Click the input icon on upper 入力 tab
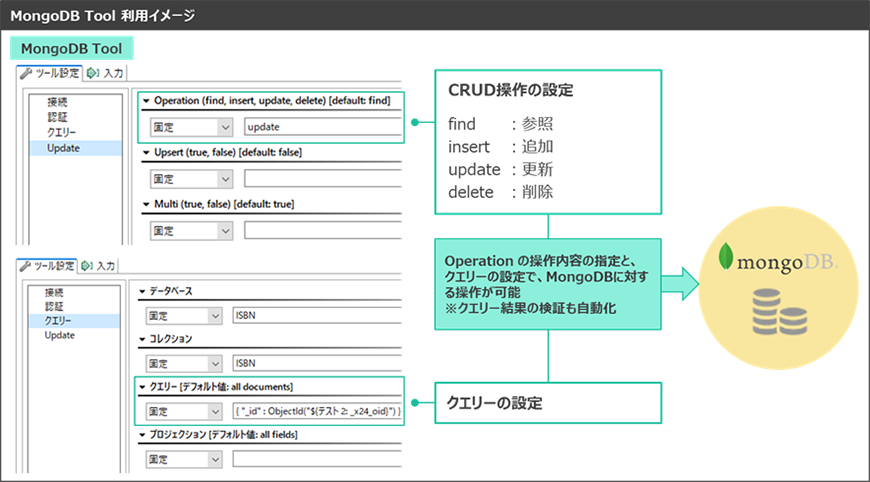 [93, 73]
